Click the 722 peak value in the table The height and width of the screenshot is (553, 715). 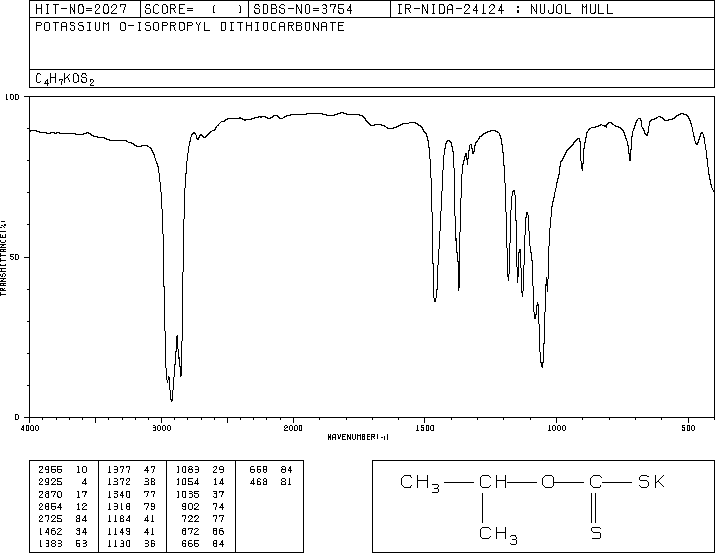tap(190, 519)
